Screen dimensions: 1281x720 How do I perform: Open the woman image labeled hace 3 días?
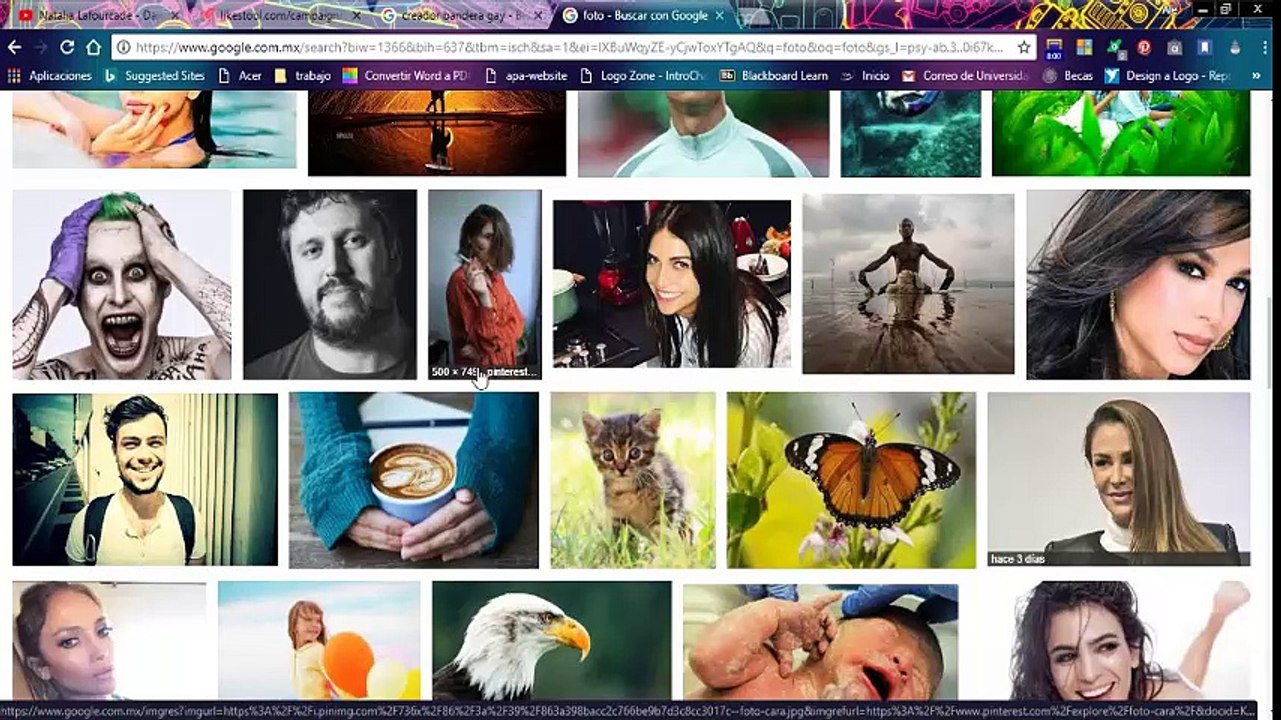[1119, 479]
